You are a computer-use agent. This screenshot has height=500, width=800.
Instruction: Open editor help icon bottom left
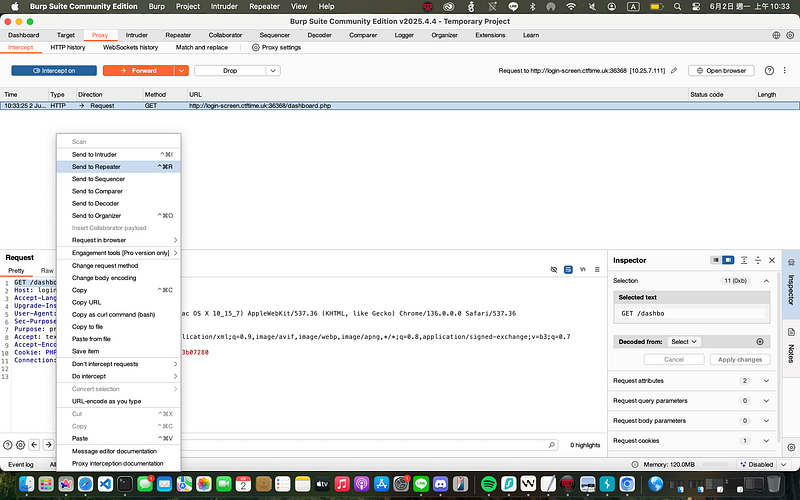tap(8, 445)
